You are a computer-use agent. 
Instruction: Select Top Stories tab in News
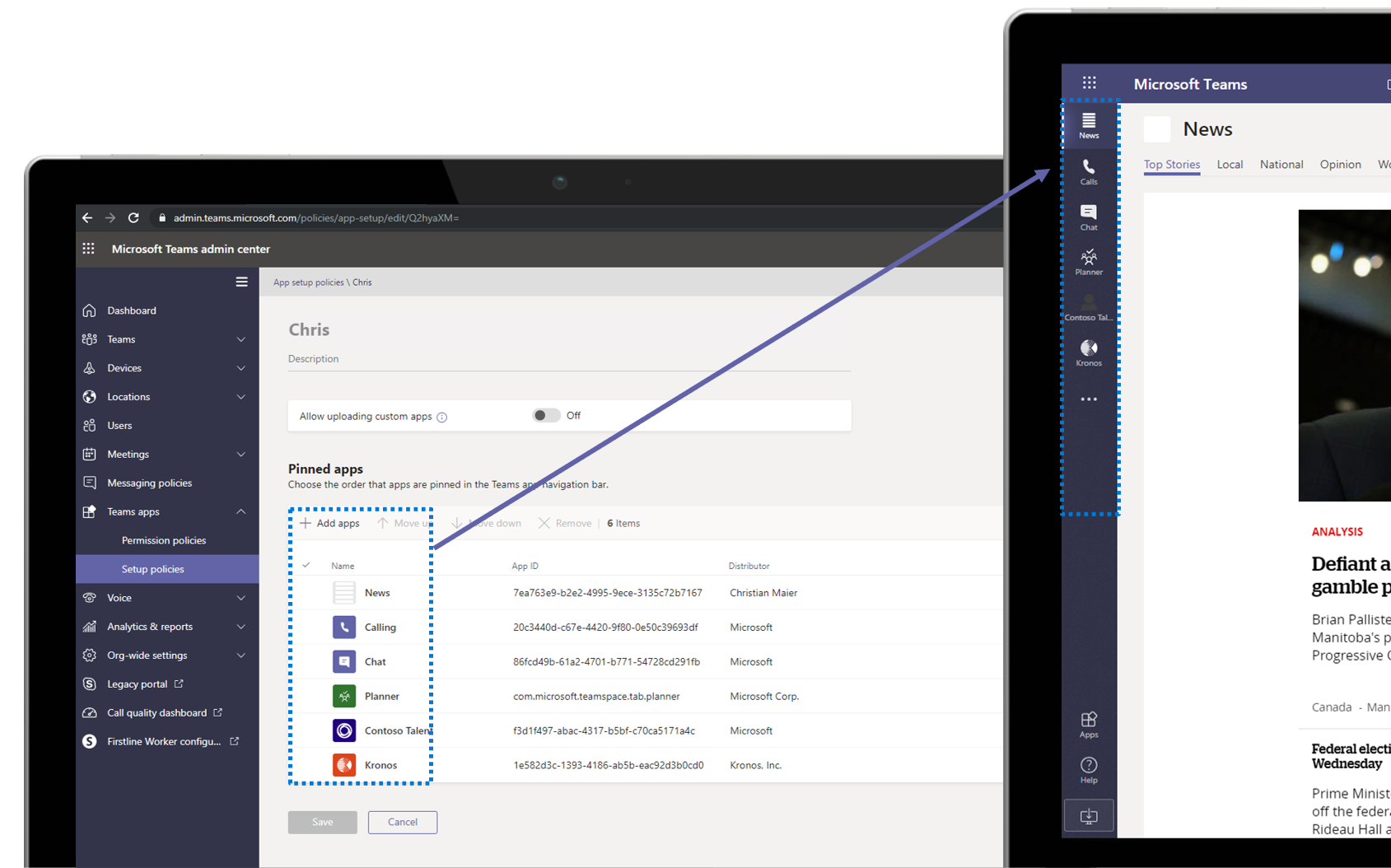(1172, 165)
